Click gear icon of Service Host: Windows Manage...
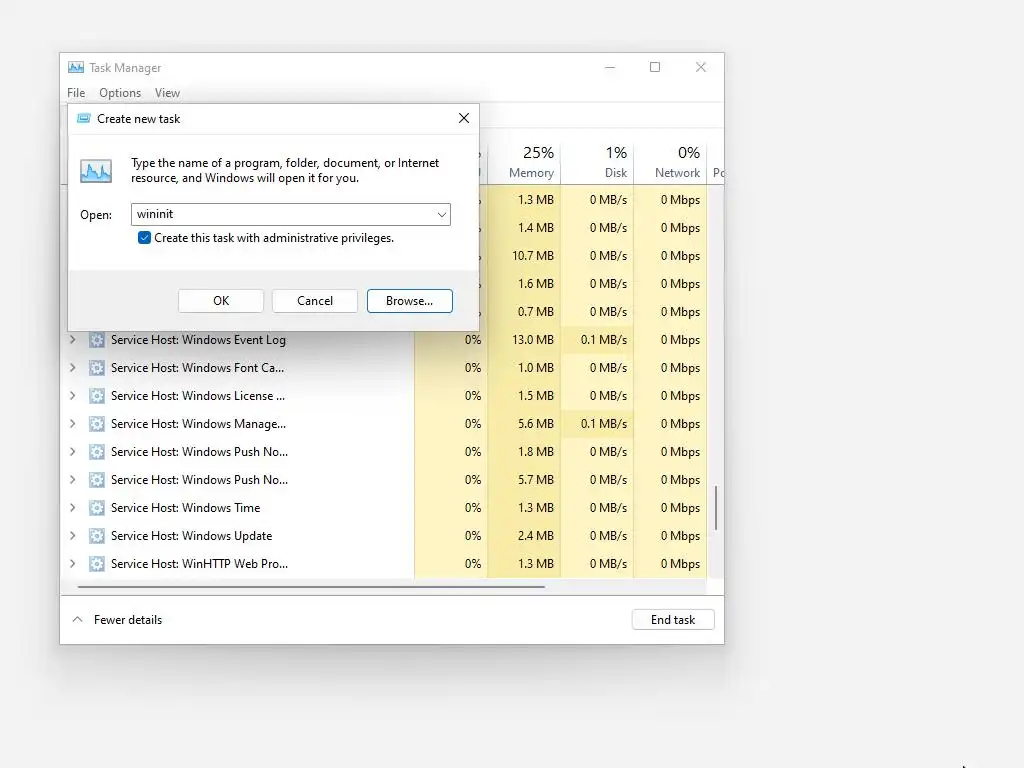1024x768 pixels. click(x=97, y=424)
